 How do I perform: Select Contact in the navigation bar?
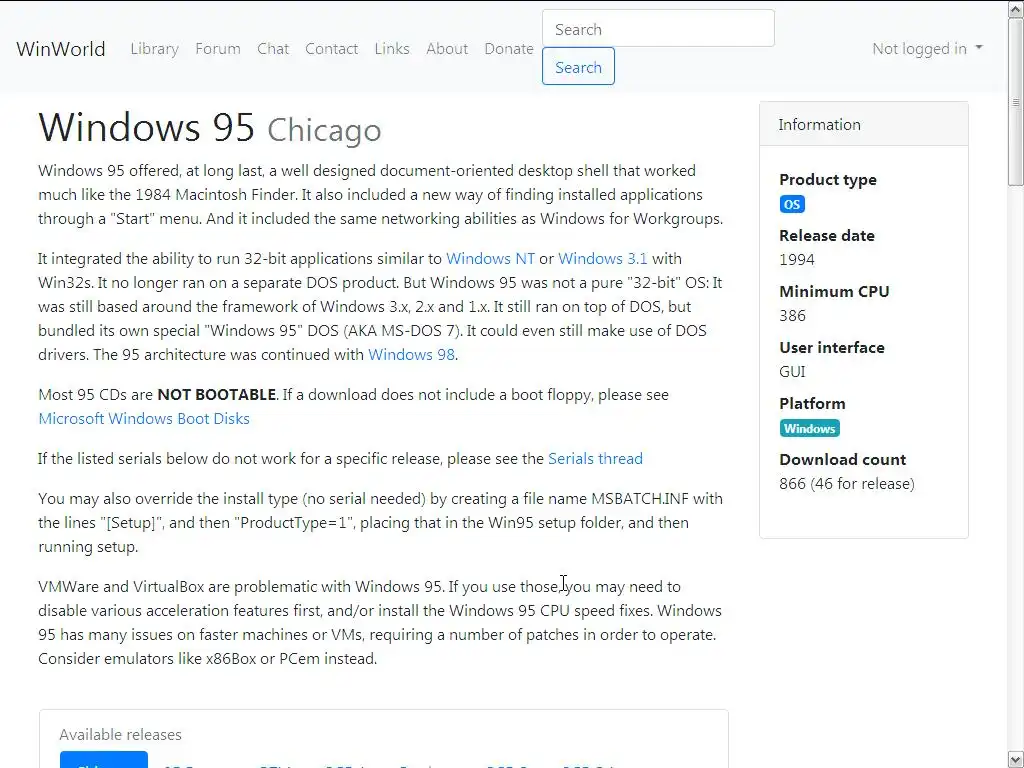331,49
